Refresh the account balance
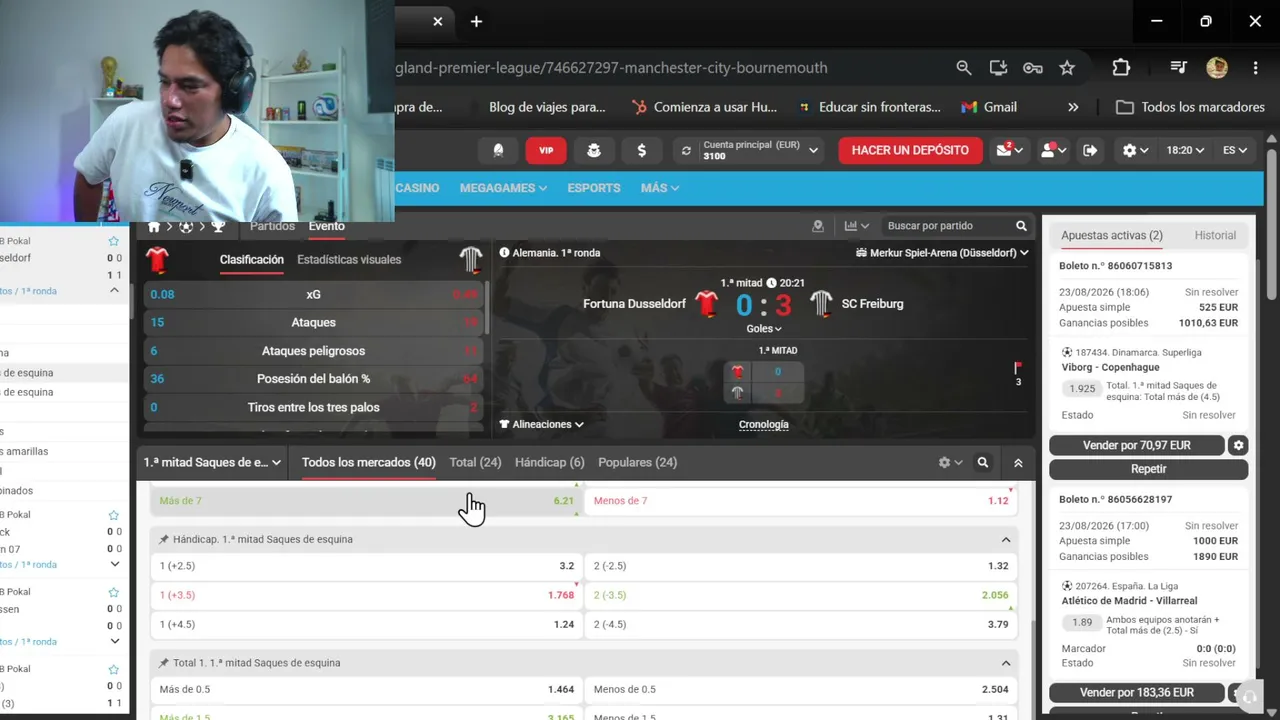 (686, 150)
